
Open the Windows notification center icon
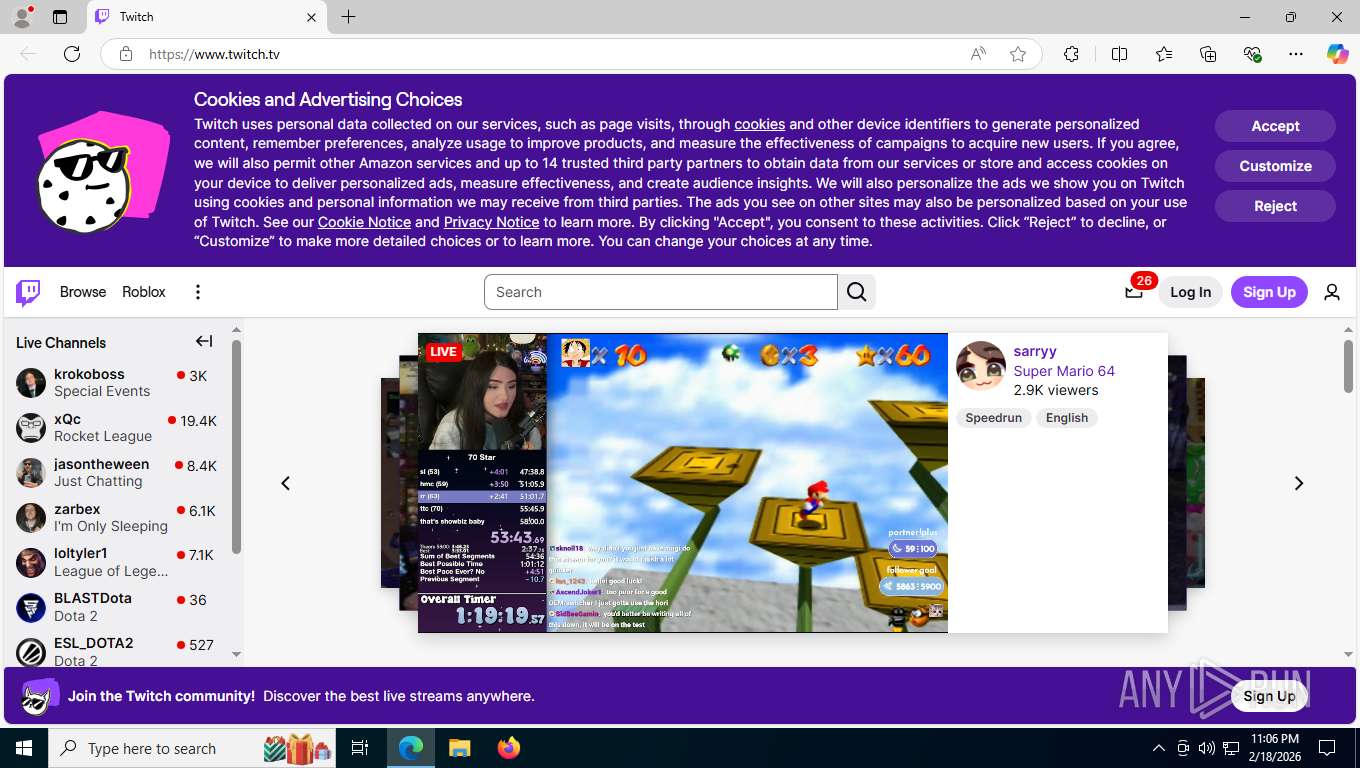coord(1327,748)
